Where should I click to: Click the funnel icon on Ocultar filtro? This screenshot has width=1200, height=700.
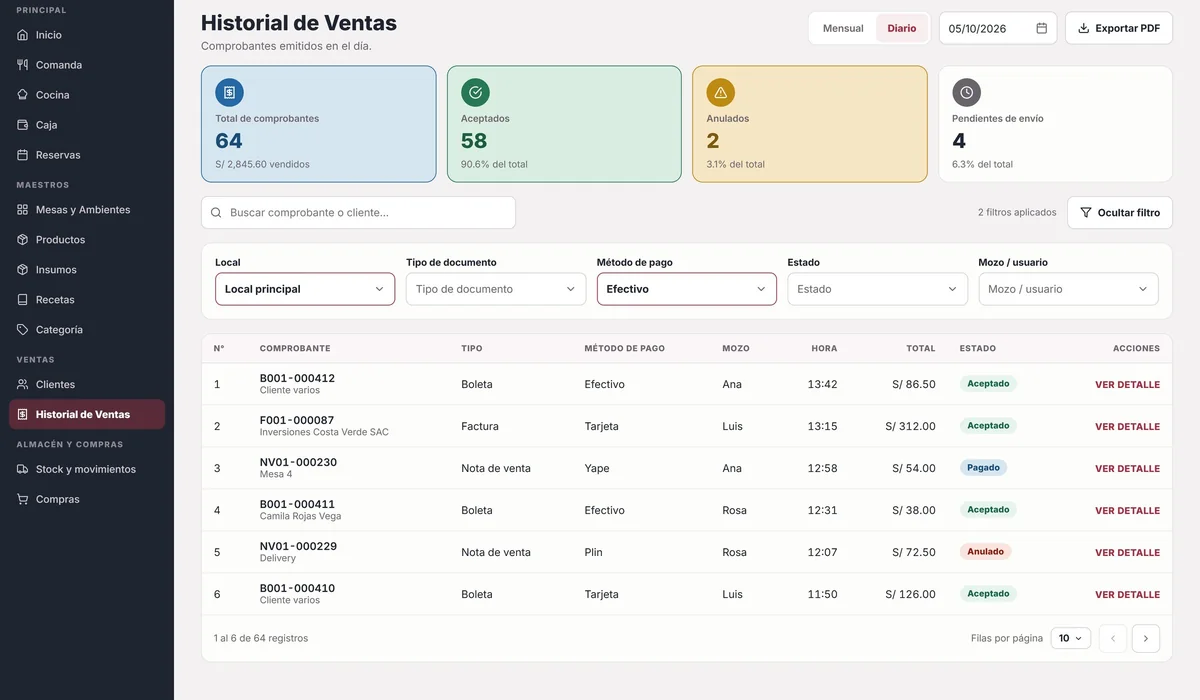point(1086,213)
